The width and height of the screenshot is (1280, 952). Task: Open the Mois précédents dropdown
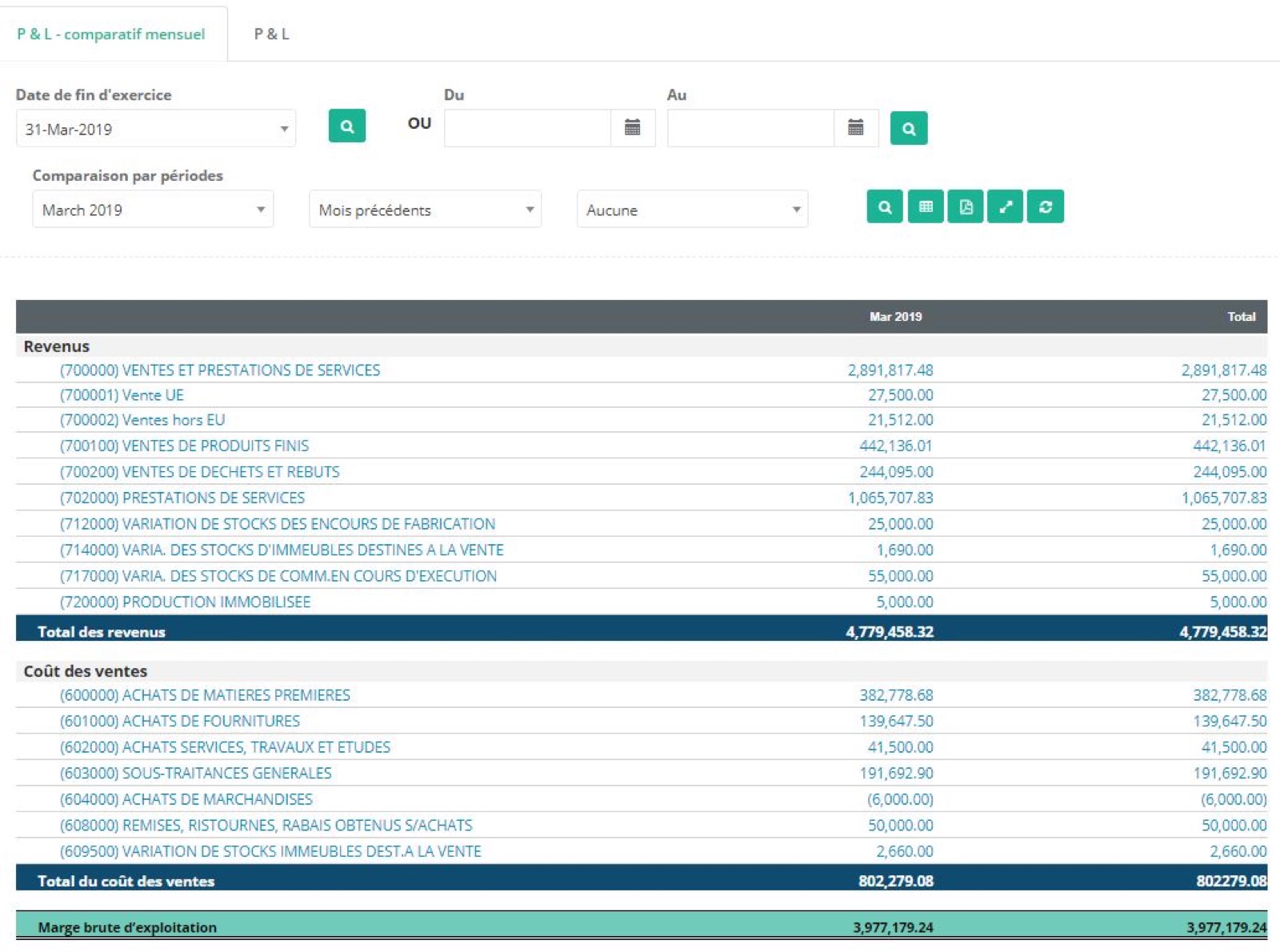coord(425,210)
